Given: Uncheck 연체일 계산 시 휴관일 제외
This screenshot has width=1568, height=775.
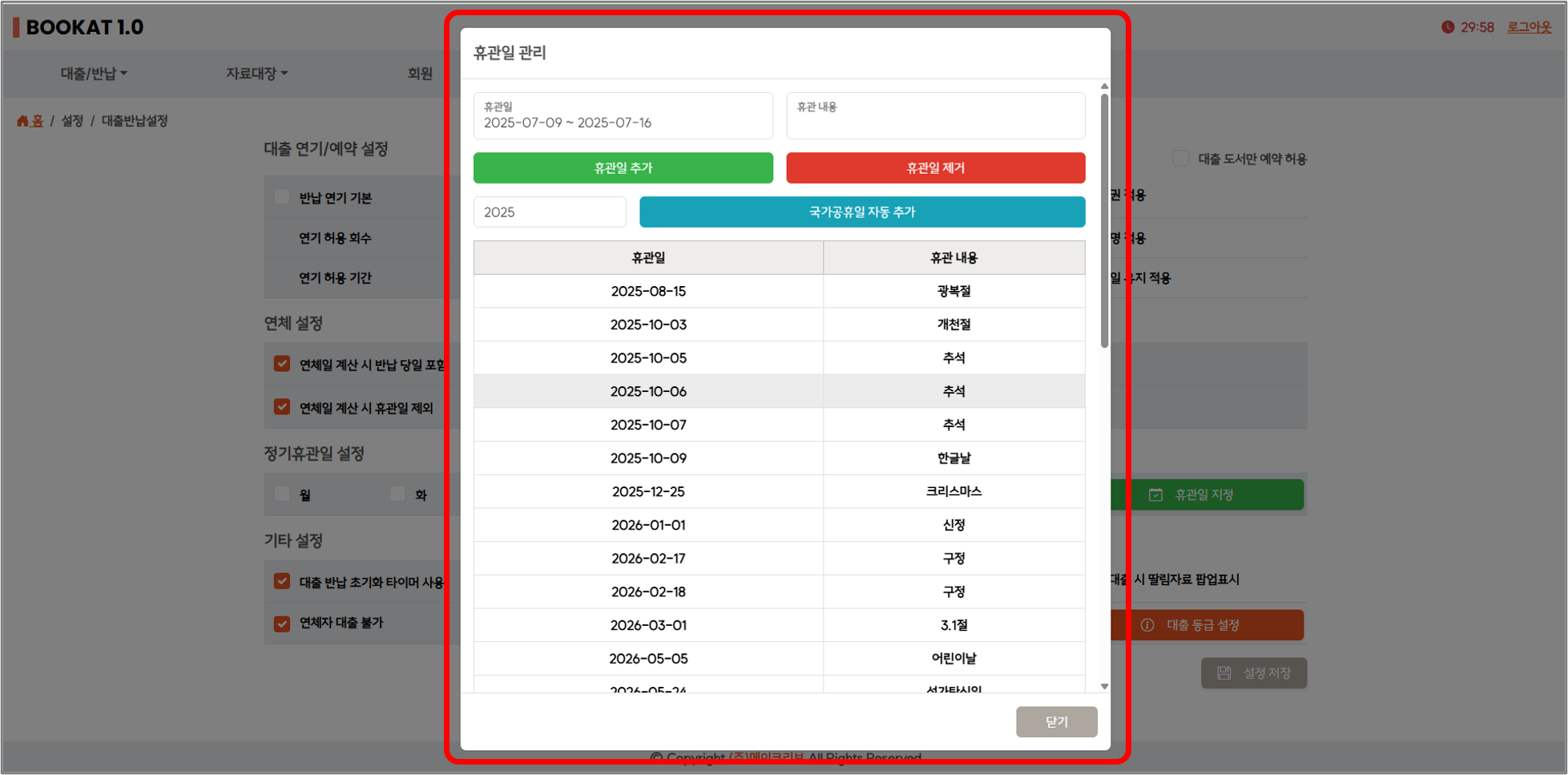Looking at the screenshot, I should point(282,407).
